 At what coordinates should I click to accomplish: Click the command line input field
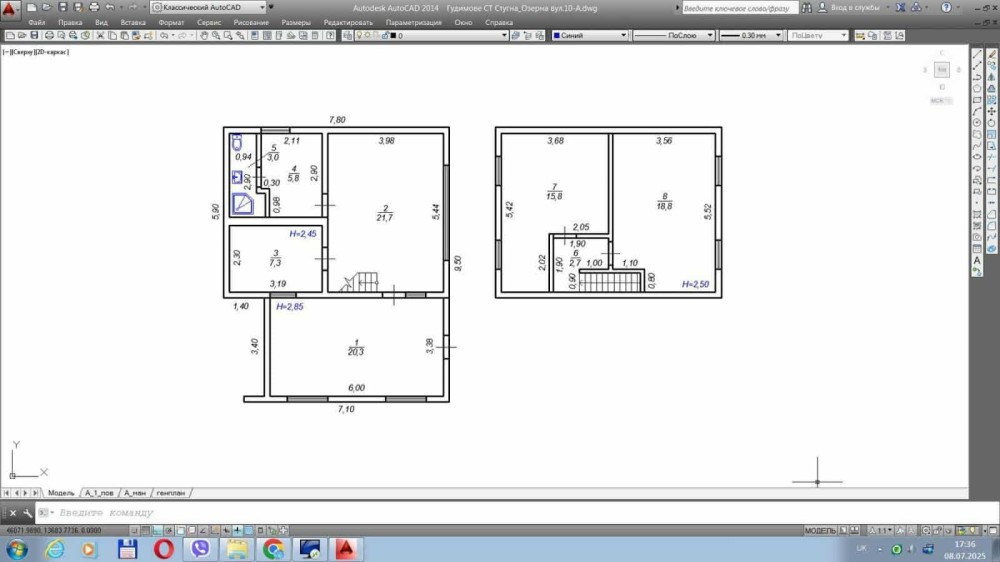tap(300, 513)
